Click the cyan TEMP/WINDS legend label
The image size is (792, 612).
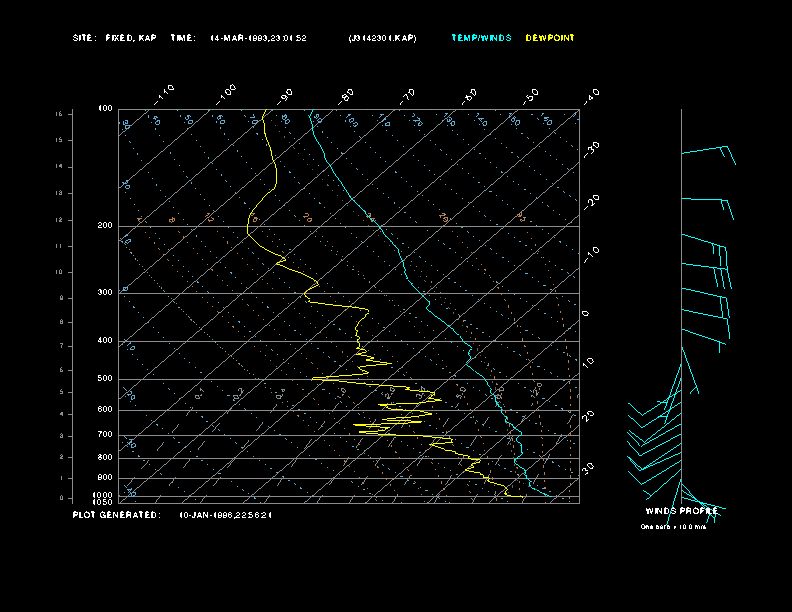[x=481, y=38]
